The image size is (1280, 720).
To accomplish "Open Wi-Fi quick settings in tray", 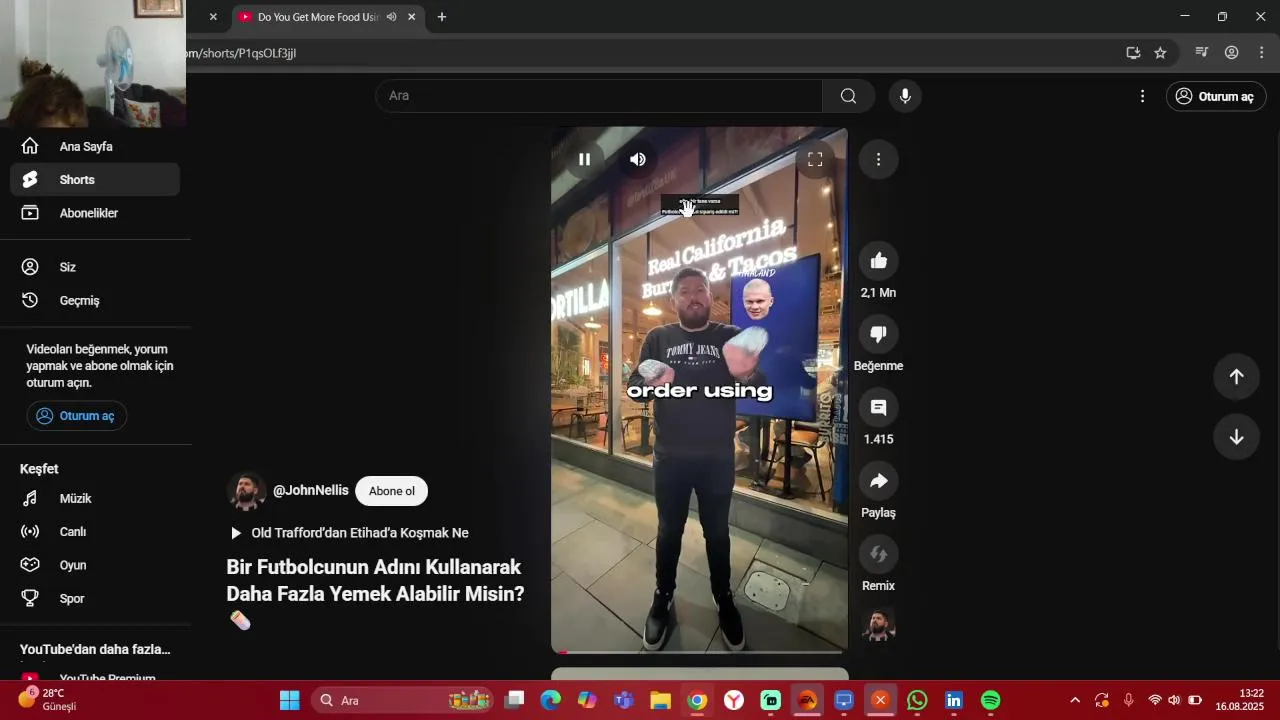I will pos(1155,700).
